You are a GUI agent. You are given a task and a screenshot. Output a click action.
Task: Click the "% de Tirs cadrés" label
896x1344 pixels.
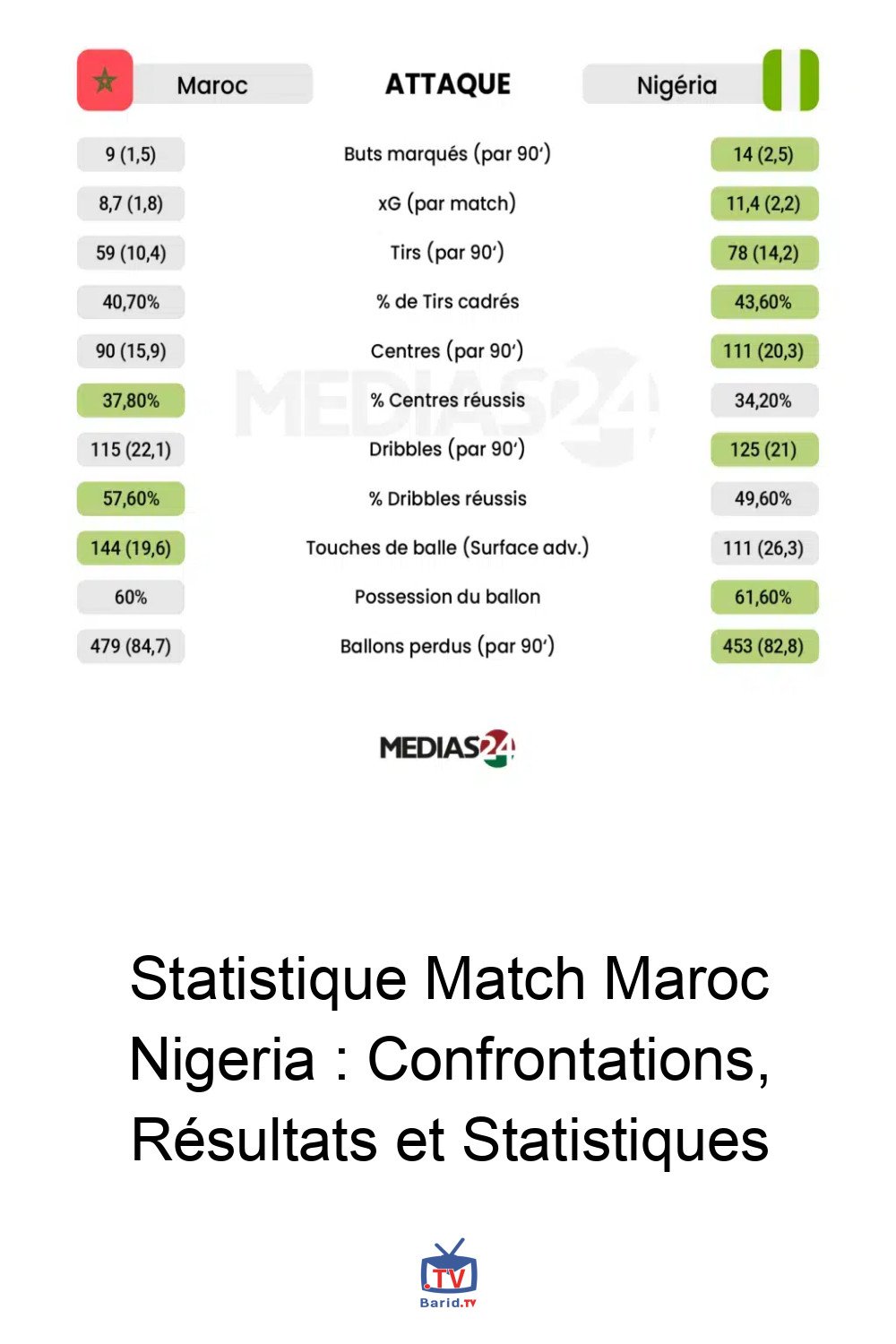447,302
